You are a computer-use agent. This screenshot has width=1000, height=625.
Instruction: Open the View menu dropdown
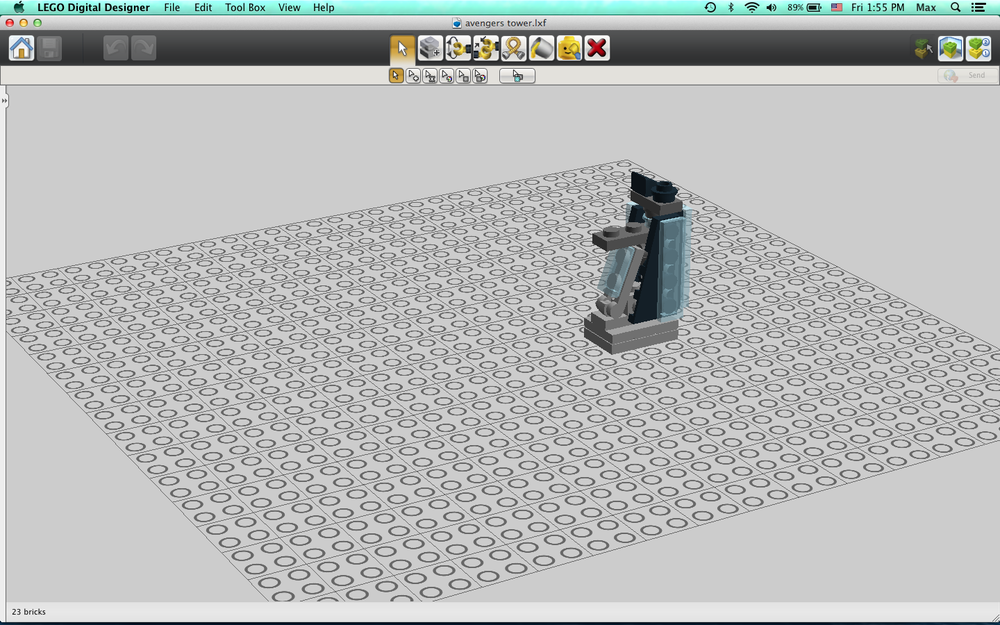289,7
